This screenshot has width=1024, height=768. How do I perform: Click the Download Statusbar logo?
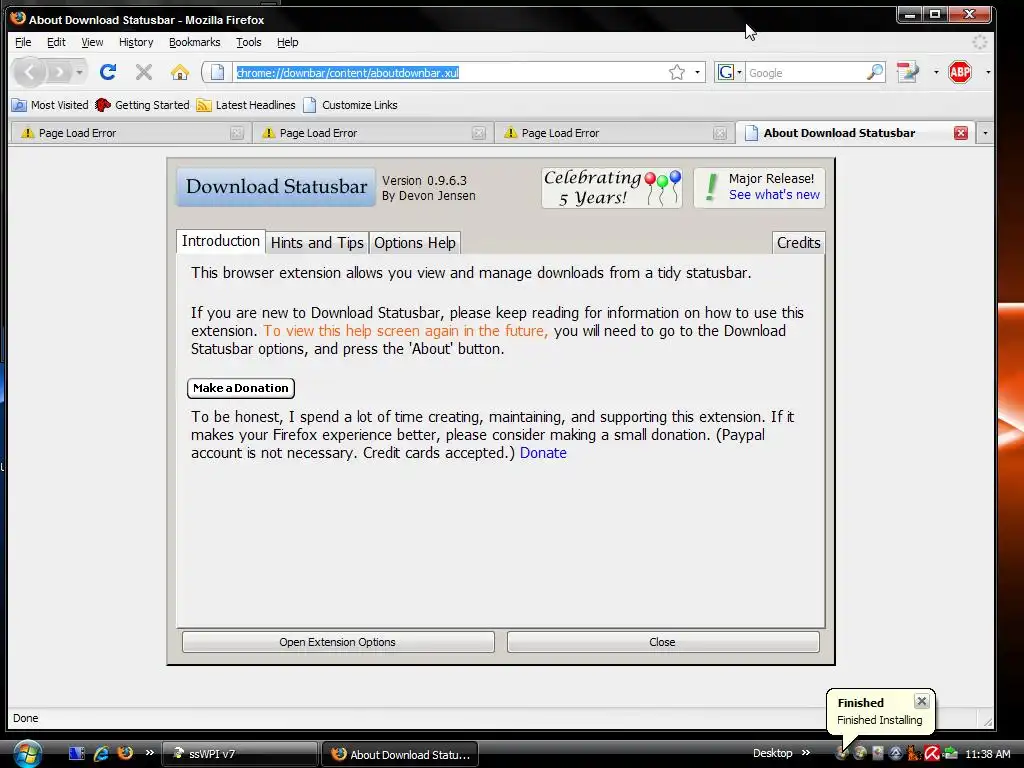[276, 187]
